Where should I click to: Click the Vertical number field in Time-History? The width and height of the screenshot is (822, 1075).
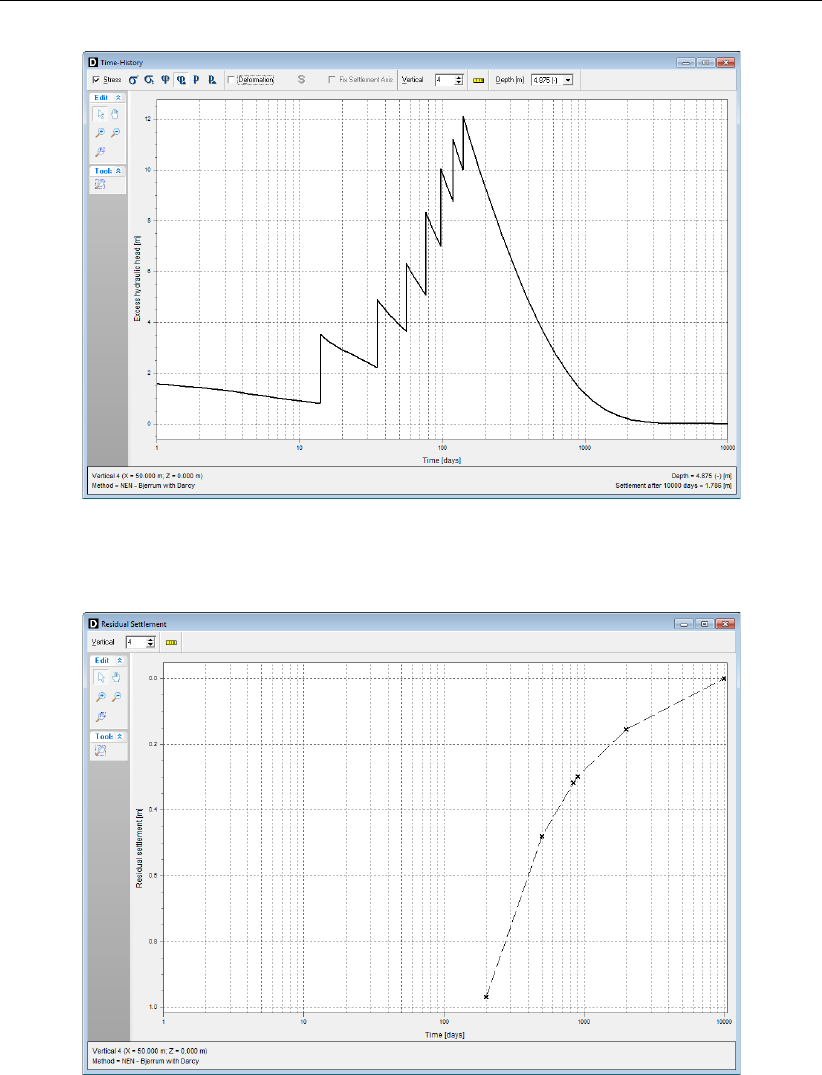[445, 80]
